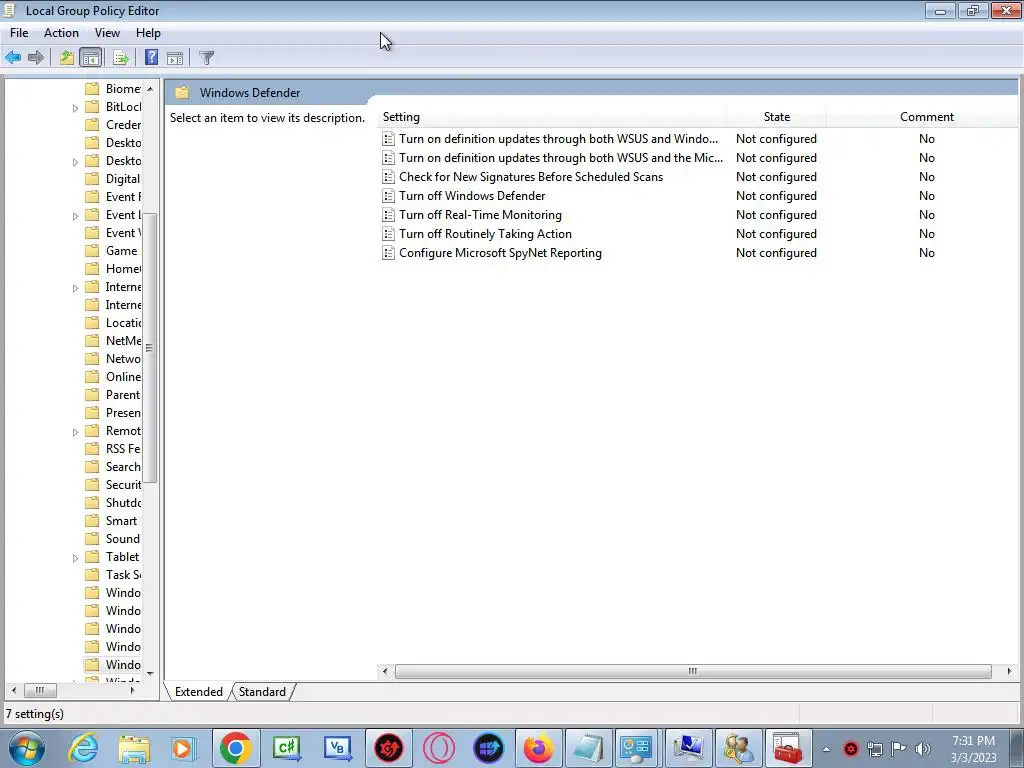Expand the Event L tree node arrow
Image resolution: width=1024 pixels, height=768 pixels.
tap(75, 216)
